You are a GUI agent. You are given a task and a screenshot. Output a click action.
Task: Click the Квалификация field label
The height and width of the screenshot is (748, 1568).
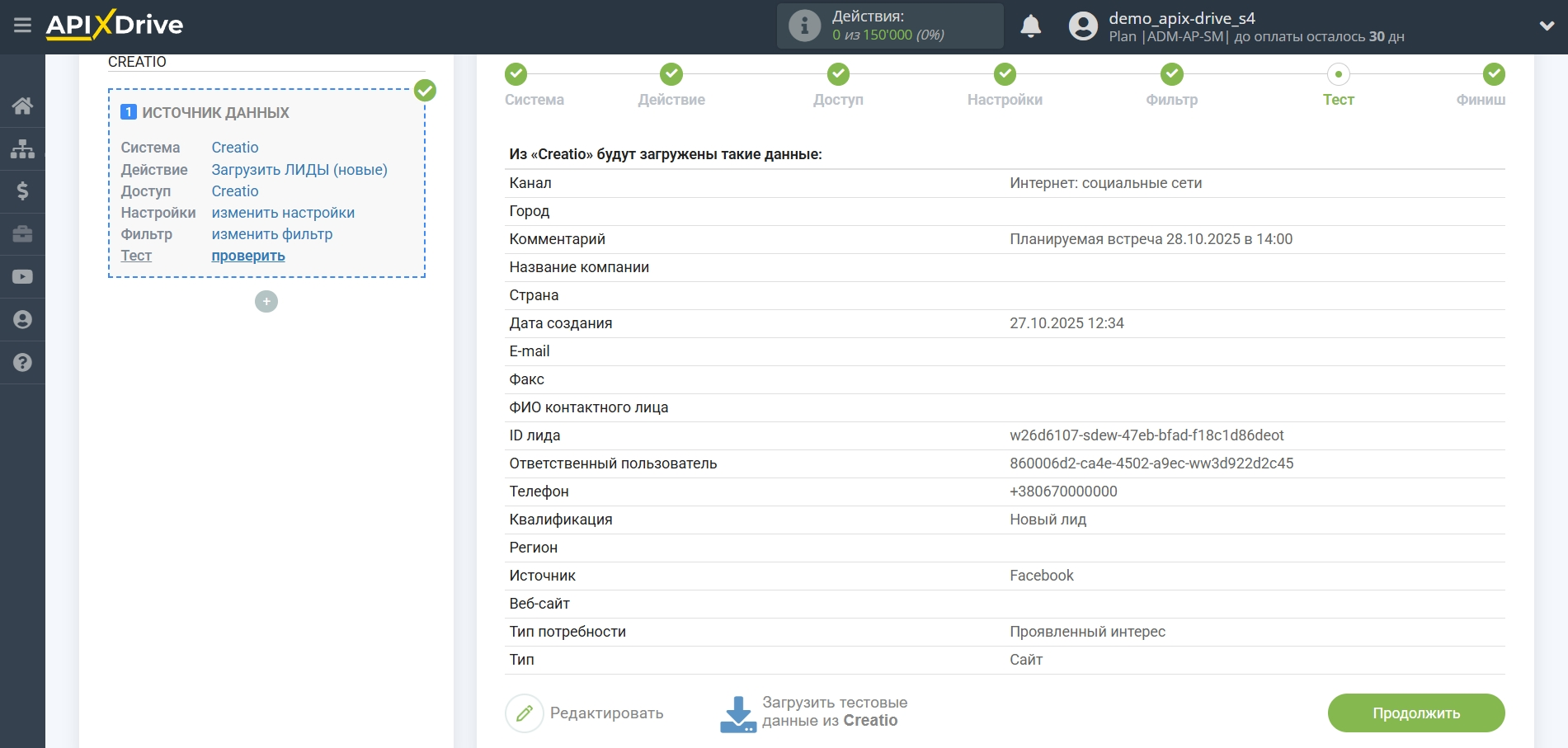click(x=561, y=520)
